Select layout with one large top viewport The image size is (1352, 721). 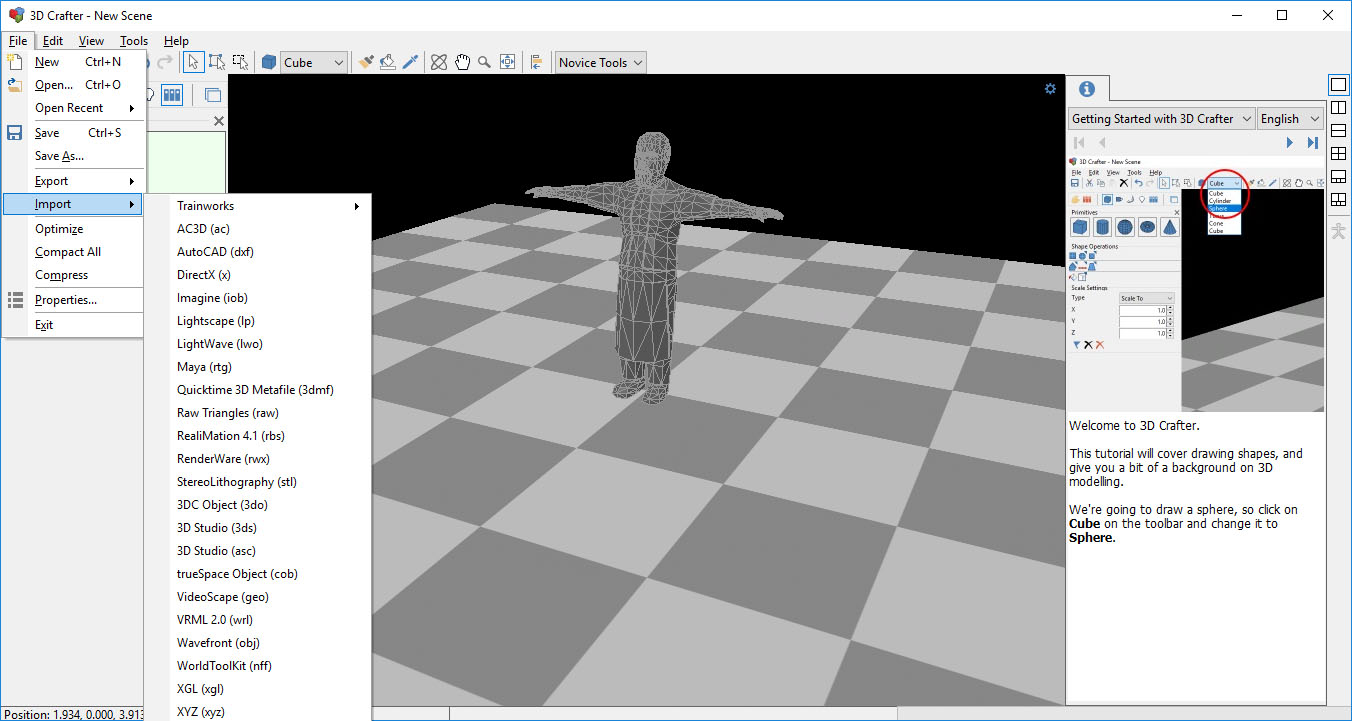click(1338, 177)
